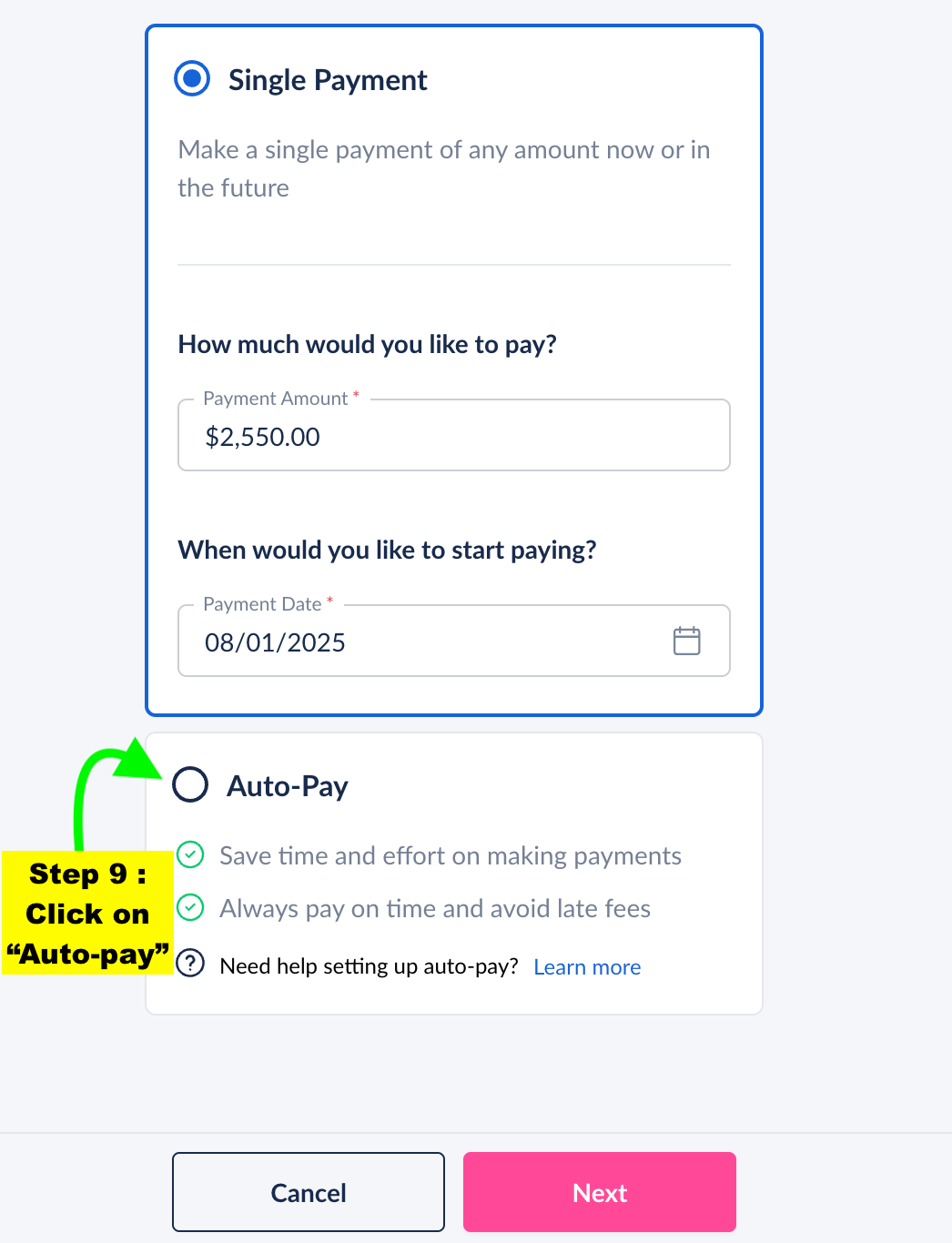Click 'When would you like to start paying?' heading

point(387,551)
